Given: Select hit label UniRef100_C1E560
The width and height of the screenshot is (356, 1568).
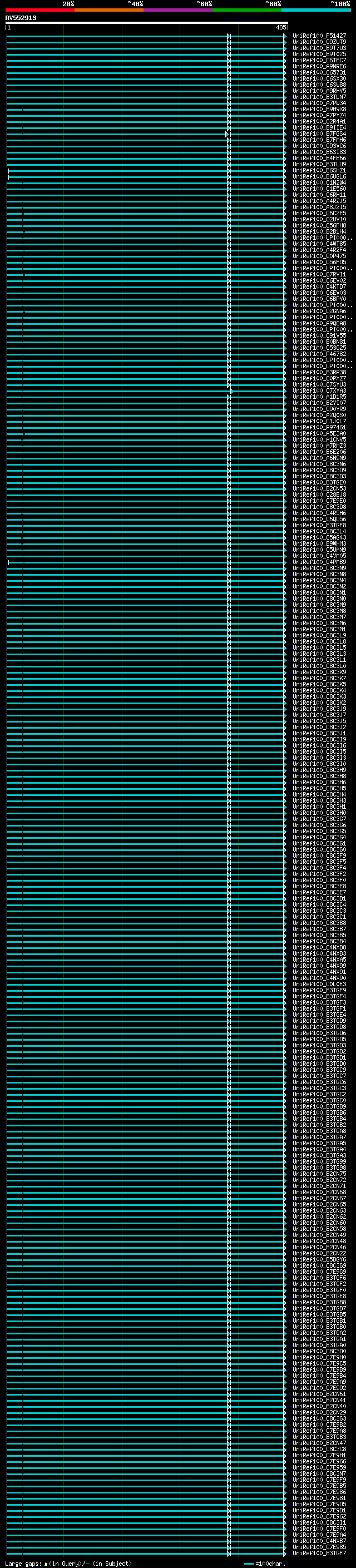Looking at the screenshot, I should 319,189.
